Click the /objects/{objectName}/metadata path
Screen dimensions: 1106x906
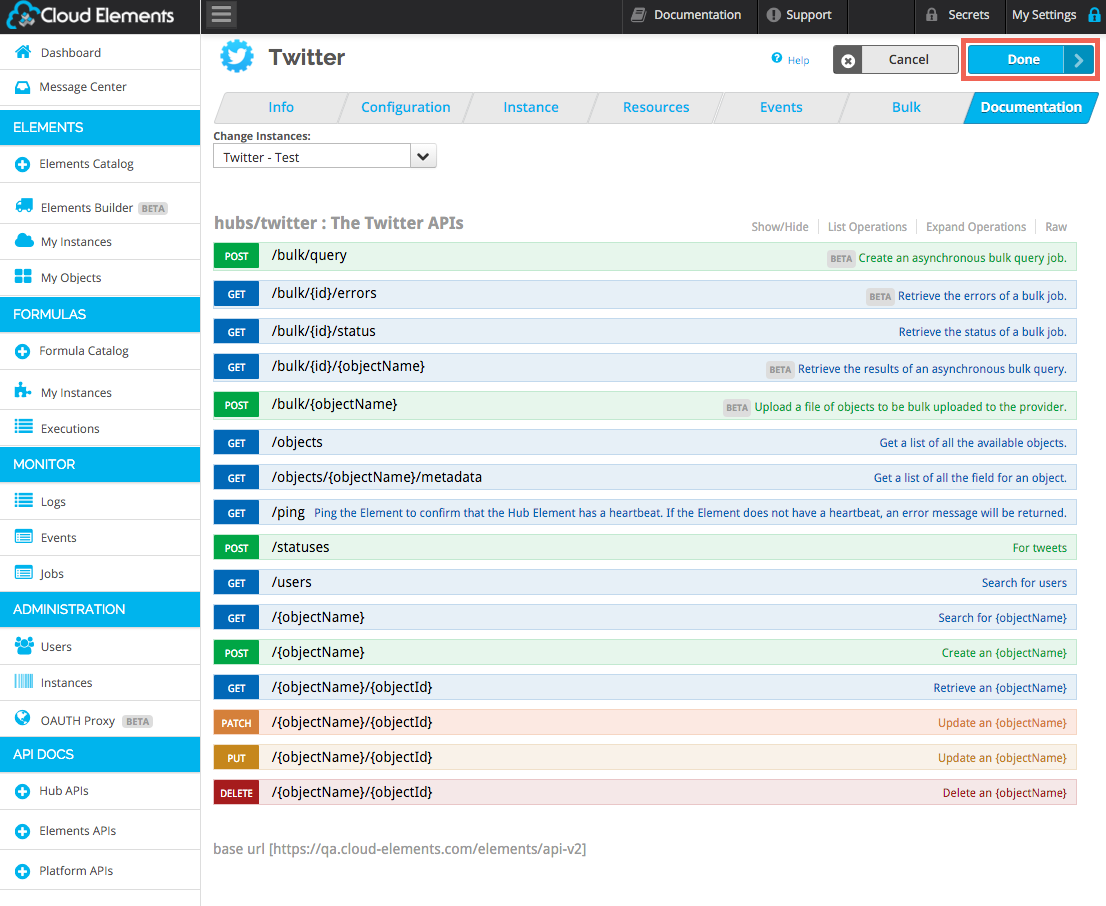377,477
